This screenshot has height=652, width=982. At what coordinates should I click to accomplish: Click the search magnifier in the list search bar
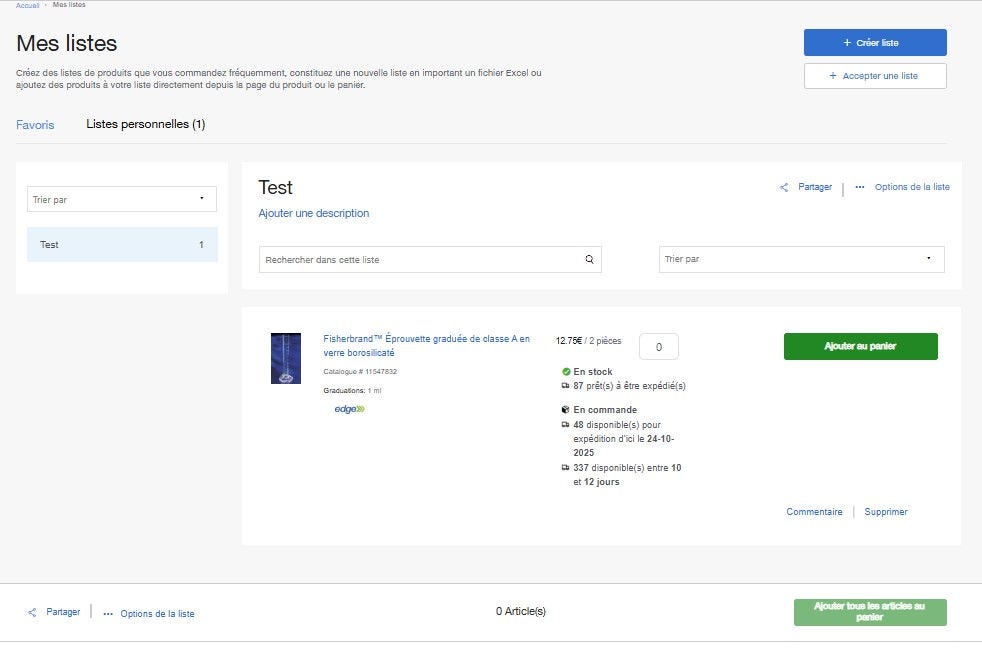589,259
